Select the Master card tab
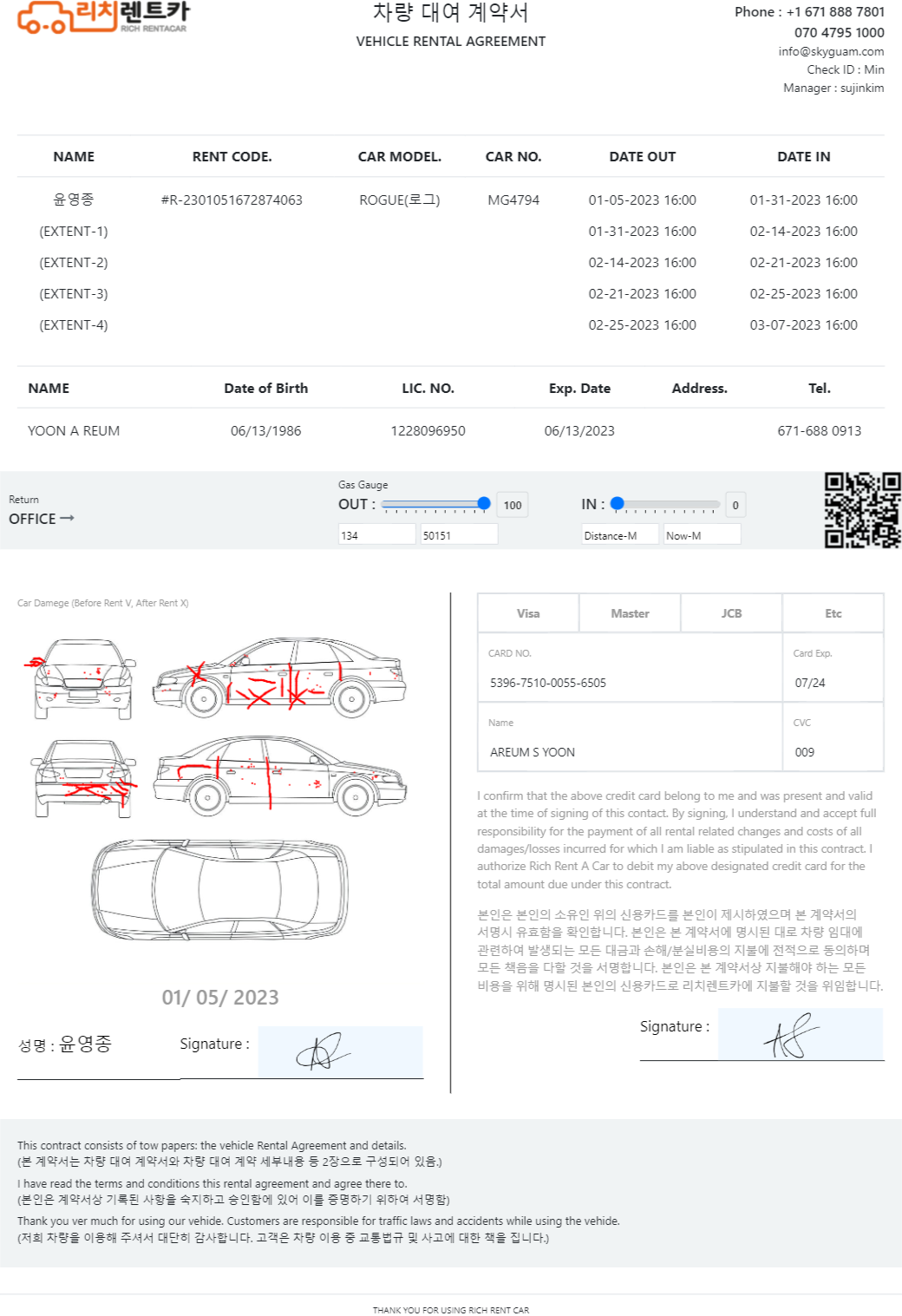The height and width of the screenshot is (1316, 902). tap(630, 613)
